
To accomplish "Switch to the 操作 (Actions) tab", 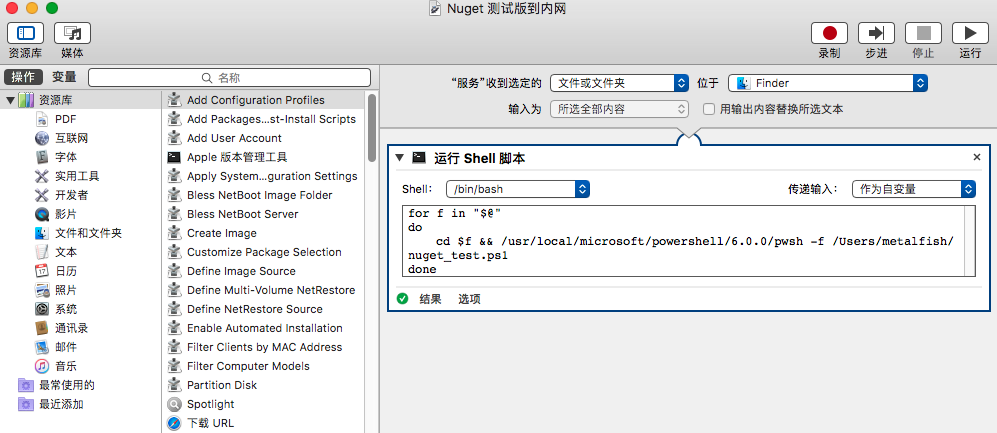I will click(24, 77).
